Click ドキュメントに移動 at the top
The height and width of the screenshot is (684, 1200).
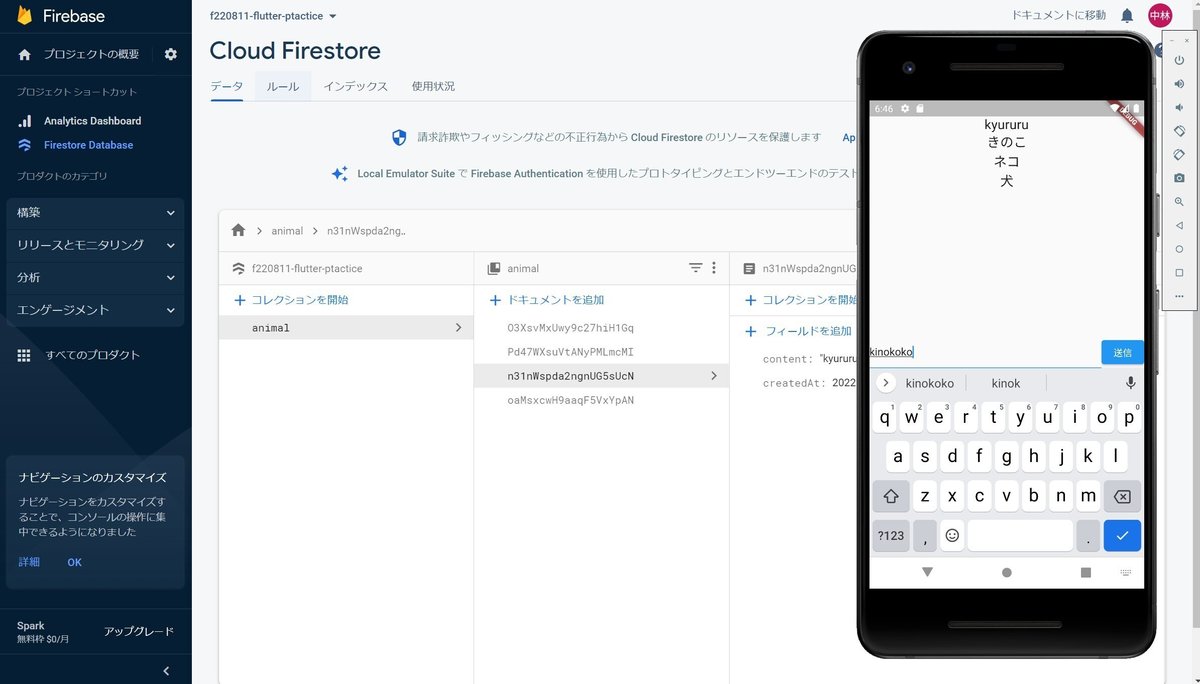[x=1059, y=16]
